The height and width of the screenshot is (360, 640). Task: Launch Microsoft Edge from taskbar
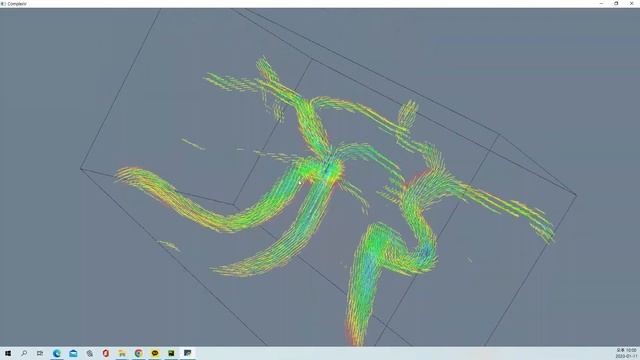(x=57, y=353)
